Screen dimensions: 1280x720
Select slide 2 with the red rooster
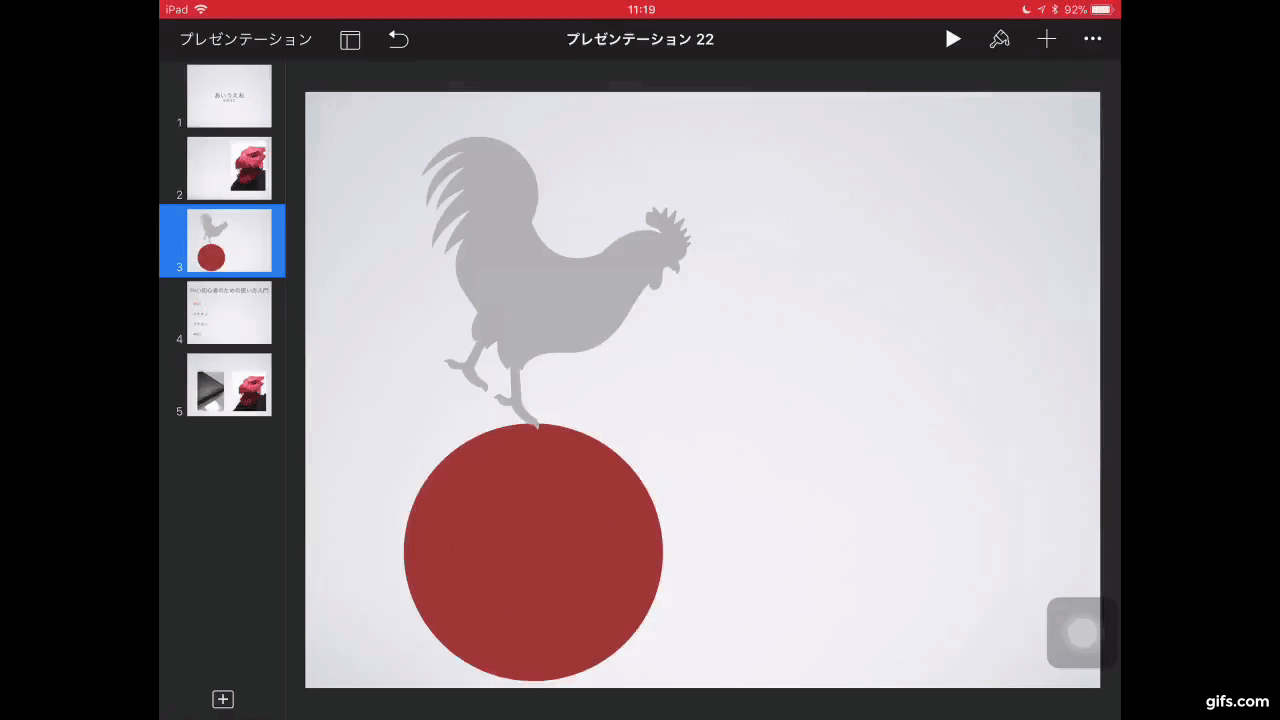click(228, 168)
